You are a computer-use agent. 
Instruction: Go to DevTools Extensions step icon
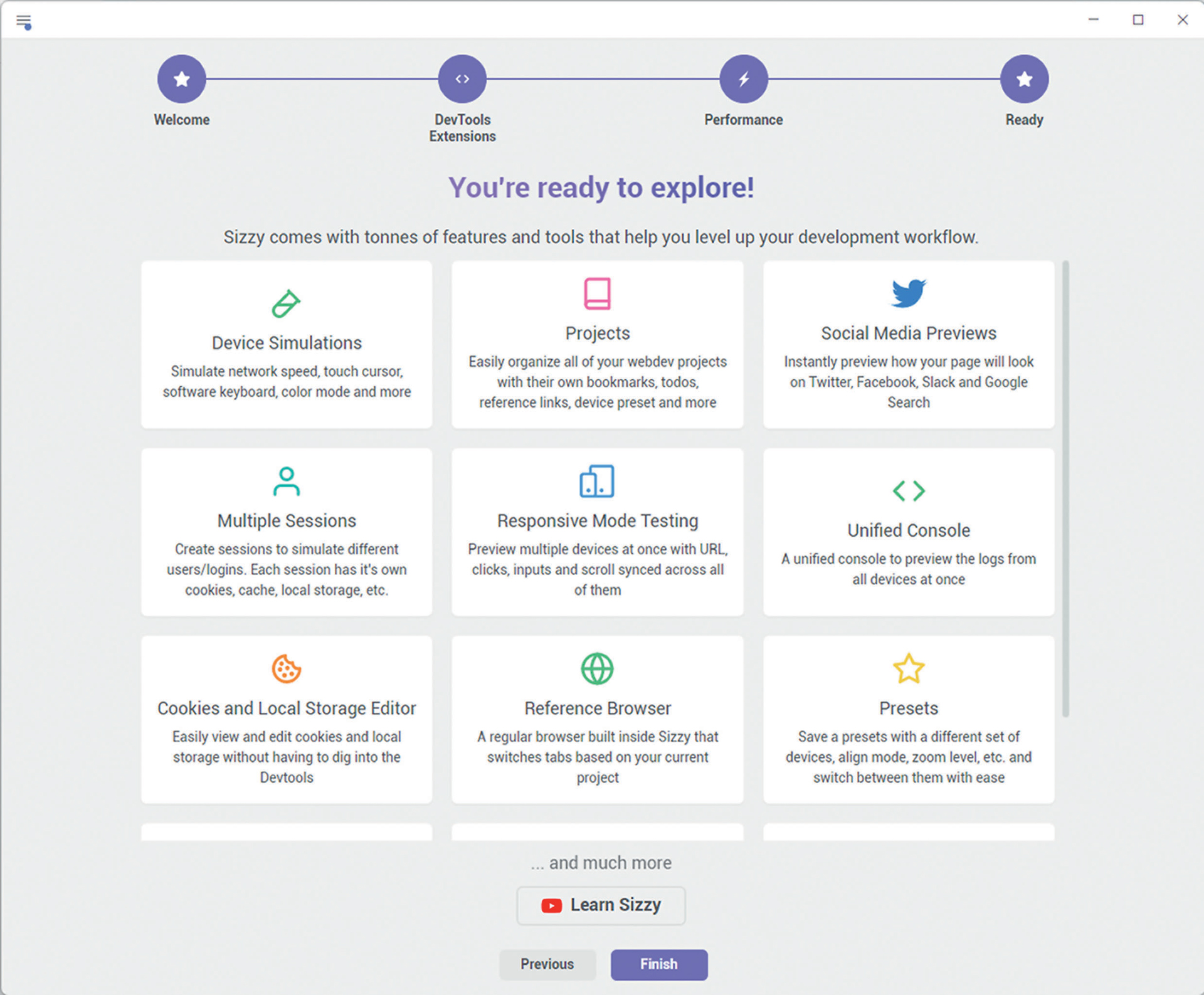tap(462, 79)
